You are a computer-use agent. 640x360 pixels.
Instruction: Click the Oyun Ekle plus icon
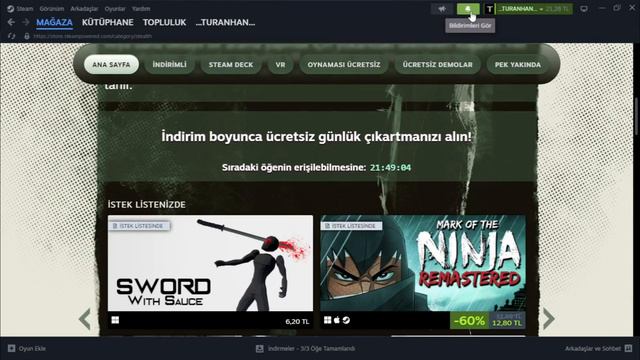click(x=11, y=348)
